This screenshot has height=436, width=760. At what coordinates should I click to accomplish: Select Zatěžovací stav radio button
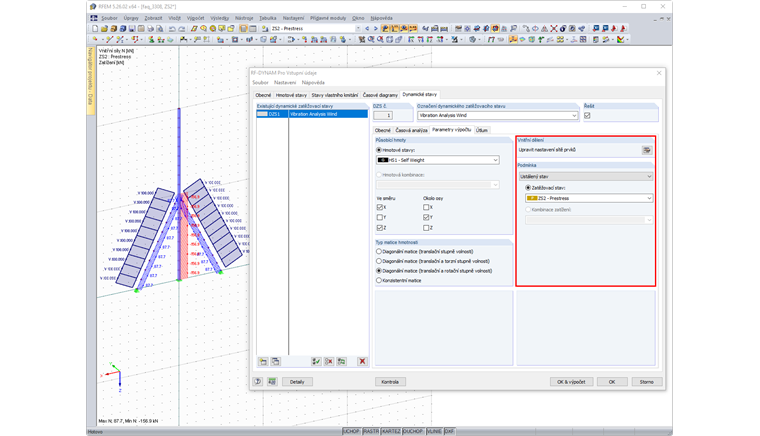coord(528,187)
